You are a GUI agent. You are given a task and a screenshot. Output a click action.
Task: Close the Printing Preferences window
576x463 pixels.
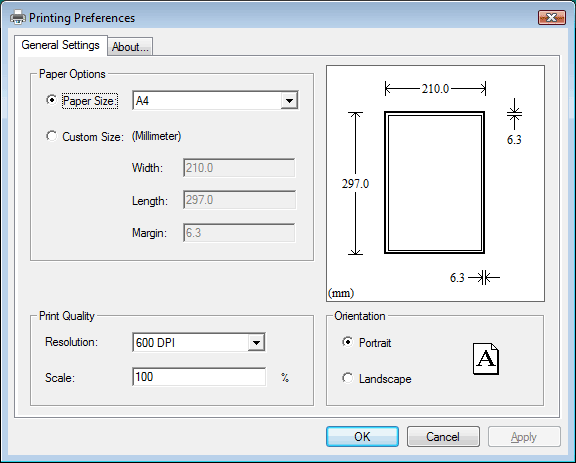pyautogui.click(x=551, y=17)
